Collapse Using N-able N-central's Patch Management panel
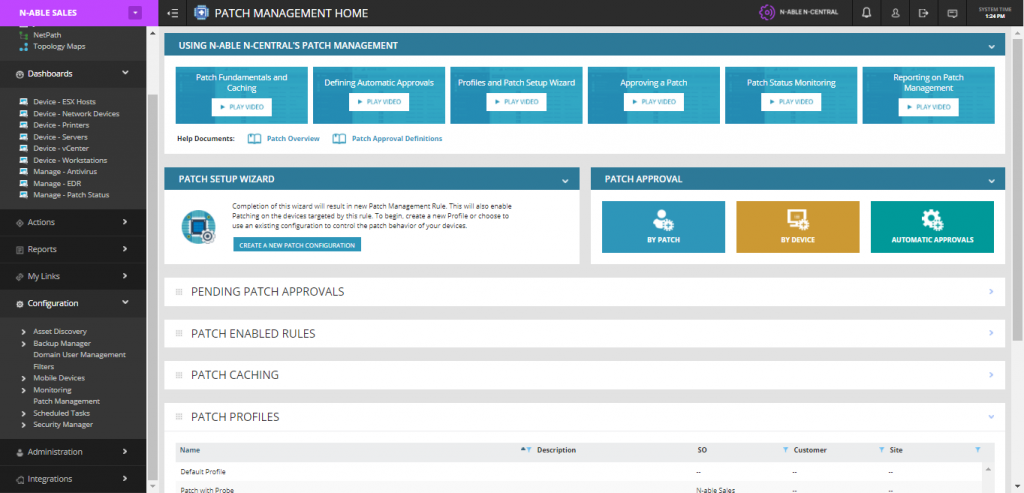This screenshot has height=493, width=1024. pyautogui.click(x=991, y=46)
